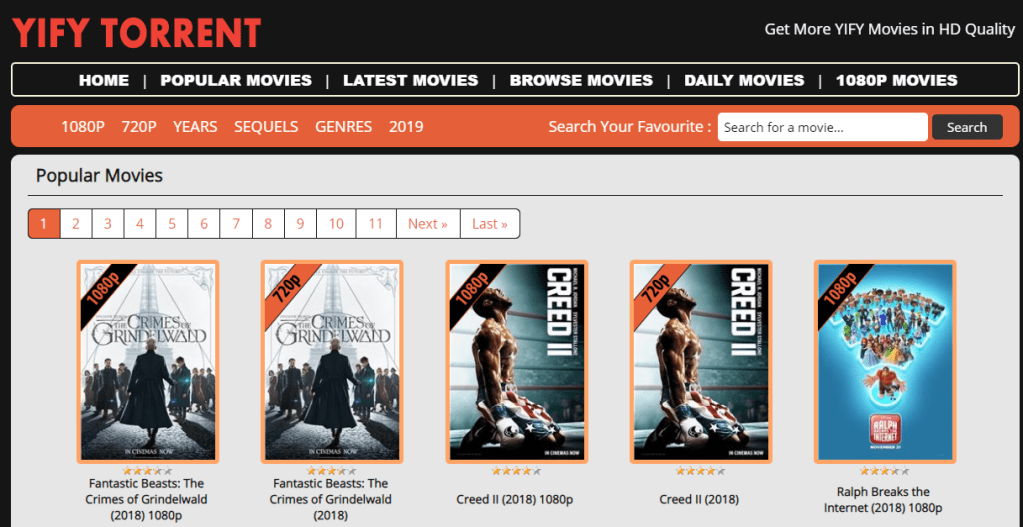Jump to page 11 in pagination
This screenshot has width=1023, height=527.
pos(375,224)
